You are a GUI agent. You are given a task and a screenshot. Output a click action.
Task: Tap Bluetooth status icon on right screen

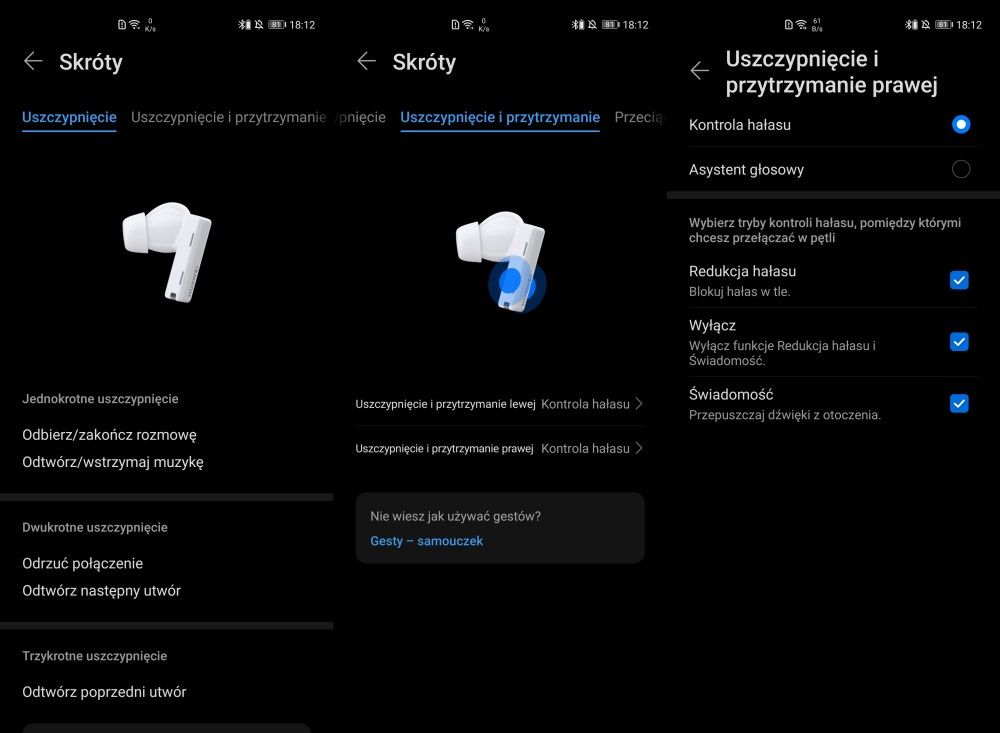[x=911, y=25]
